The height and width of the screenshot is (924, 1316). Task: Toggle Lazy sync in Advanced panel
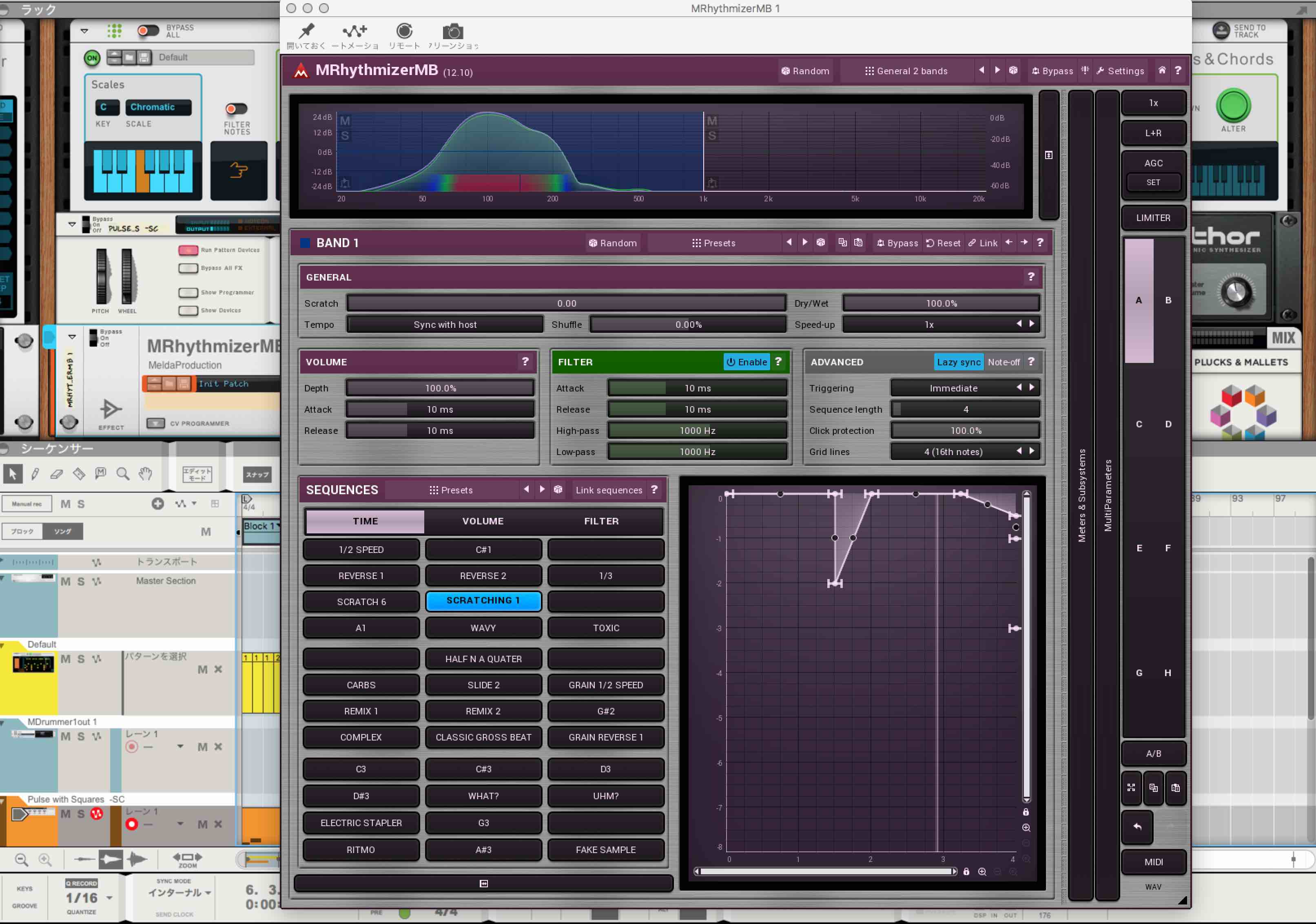pyautogui.click(x=958, y=362)
